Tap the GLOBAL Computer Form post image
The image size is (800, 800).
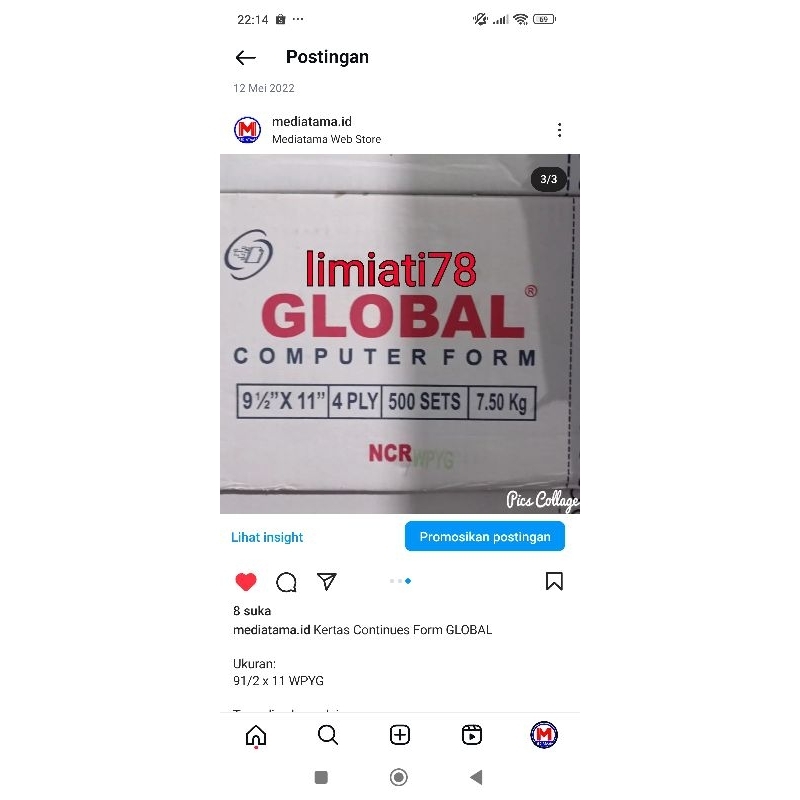400,334
